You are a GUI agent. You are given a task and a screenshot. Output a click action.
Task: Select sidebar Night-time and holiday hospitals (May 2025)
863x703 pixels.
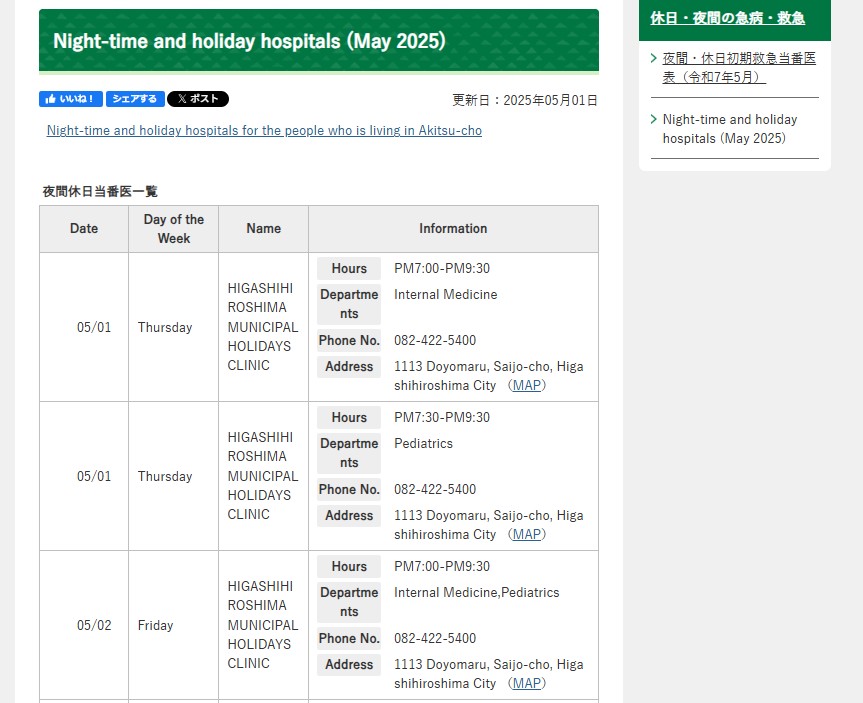coord(730,129)
